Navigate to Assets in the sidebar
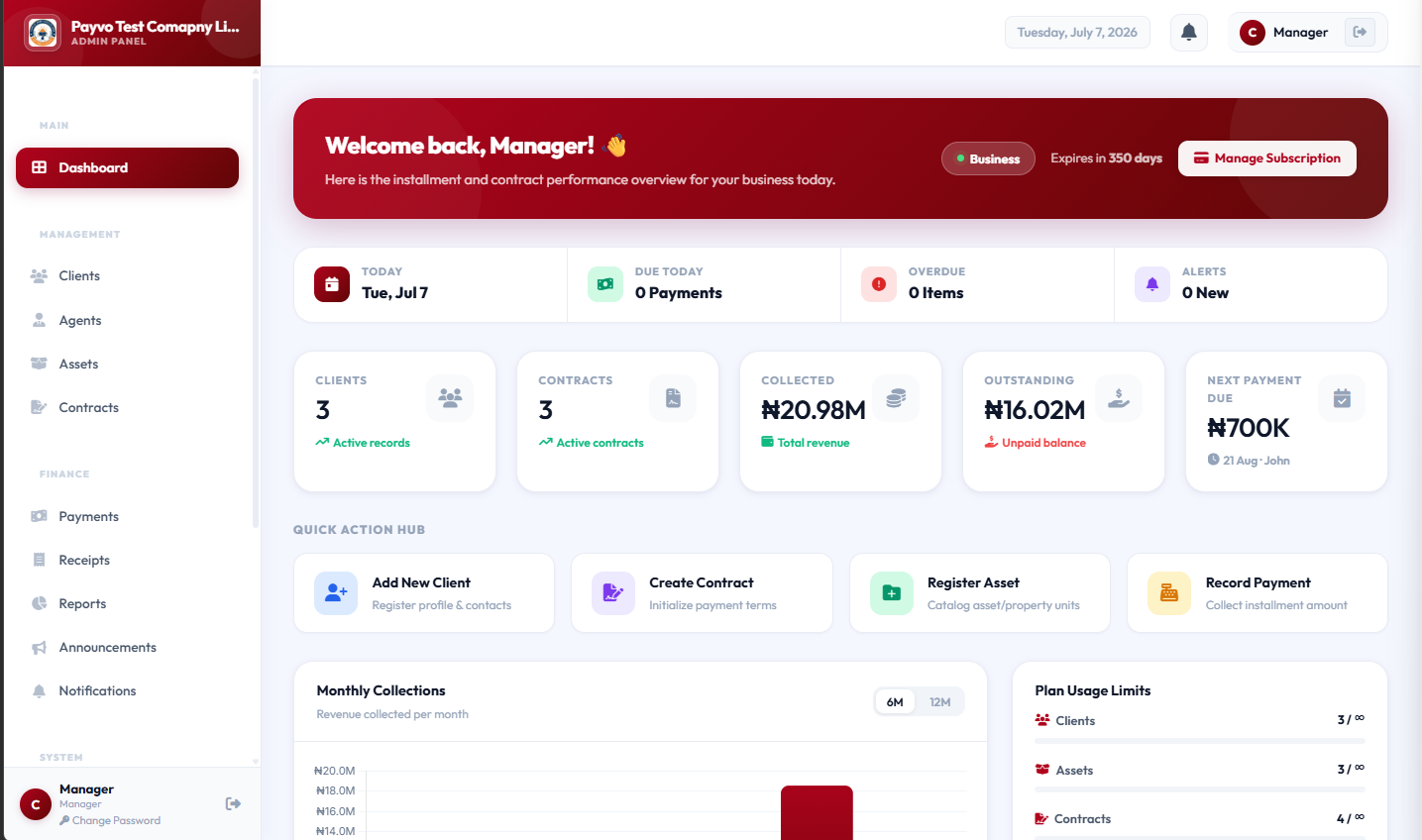This screenshot has width=1422, height=840. click(127, 364)
